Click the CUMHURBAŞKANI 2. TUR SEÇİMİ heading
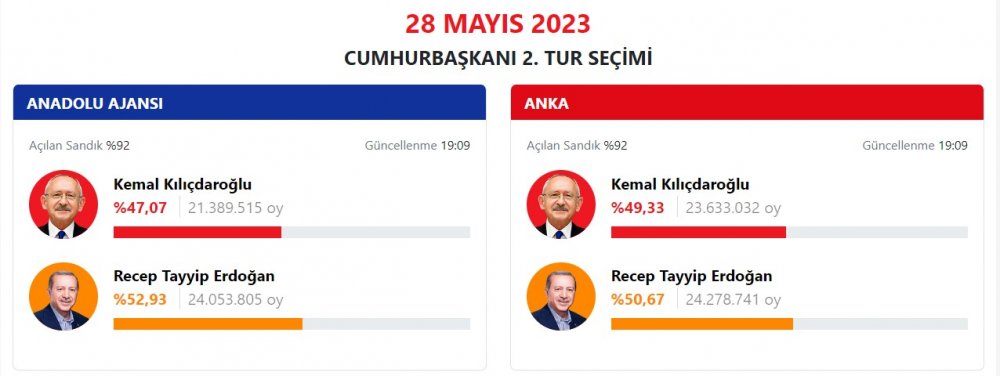This screenshot has height=376, width=1000. click(498, 58)
